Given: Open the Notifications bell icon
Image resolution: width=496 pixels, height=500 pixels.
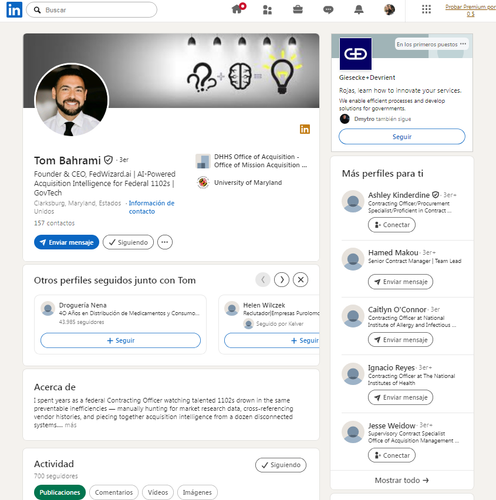Looking at the screenshot, I should [x=359, y=9].
